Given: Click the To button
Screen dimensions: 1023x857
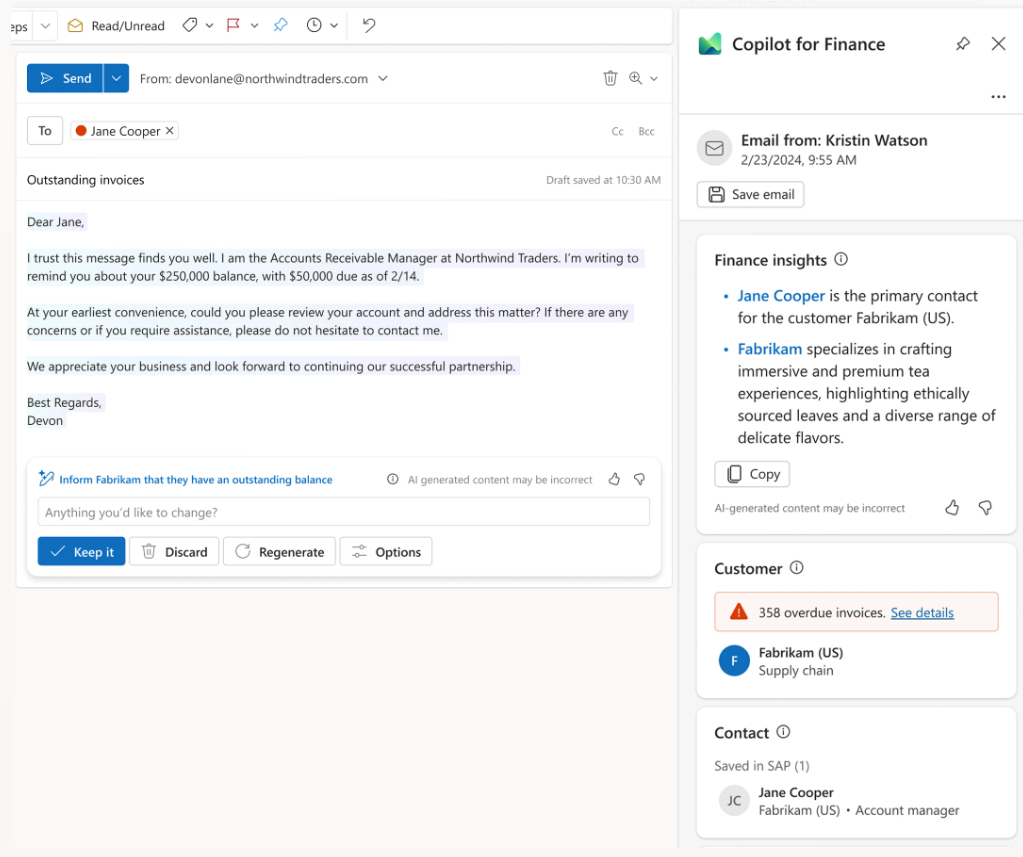Looking at the screenshot, I should [45, 130].
